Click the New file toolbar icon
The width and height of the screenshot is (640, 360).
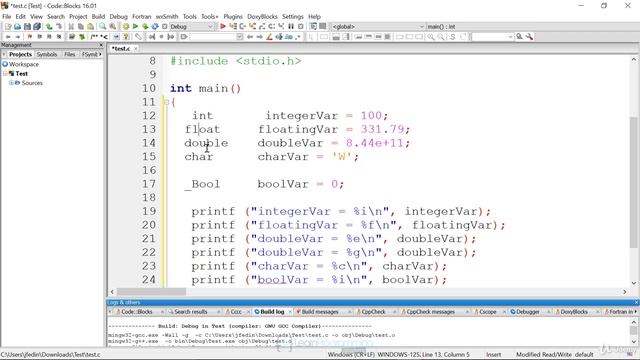pos(7,27)
